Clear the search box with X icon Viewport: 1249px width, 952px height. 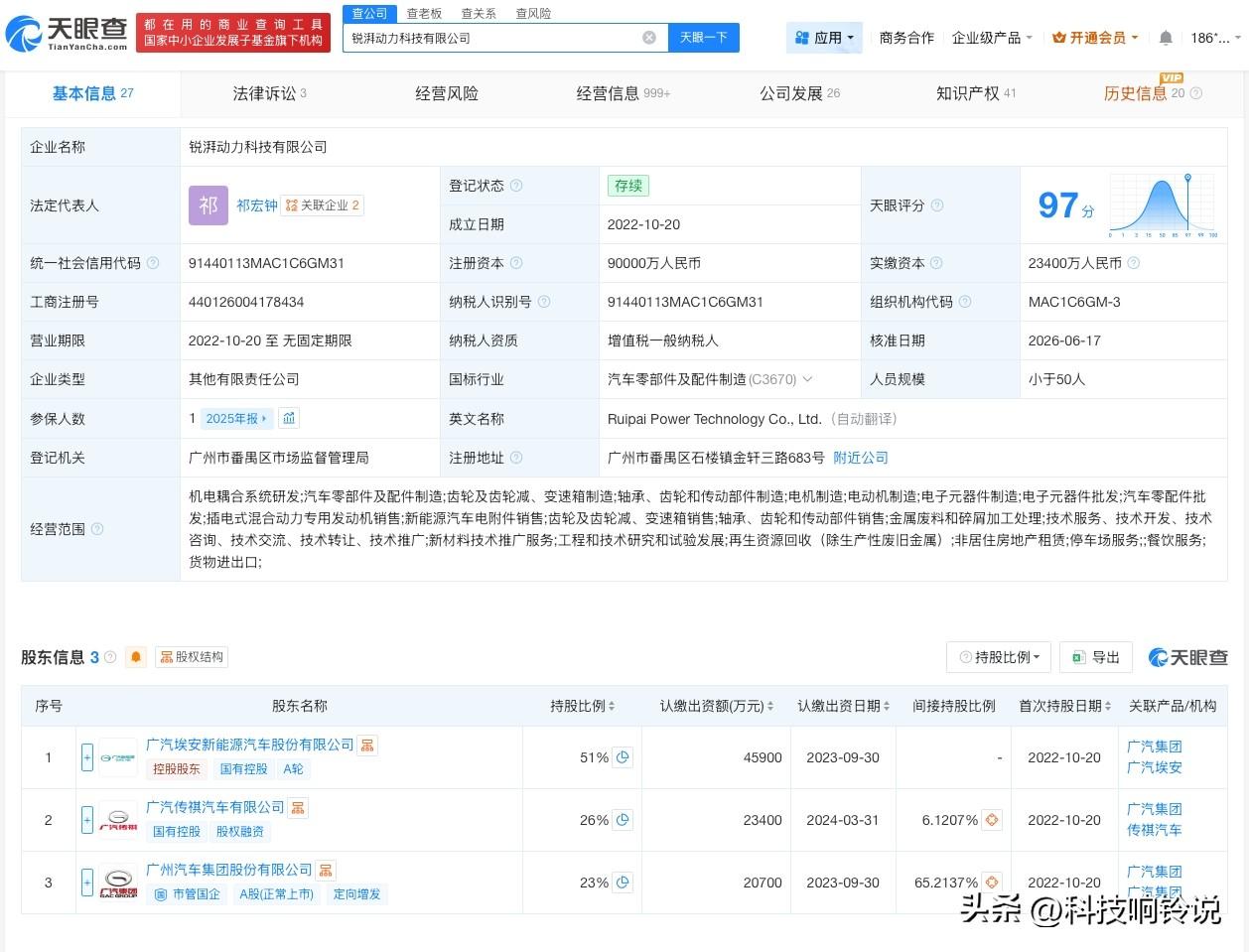(x=649, y=38)
